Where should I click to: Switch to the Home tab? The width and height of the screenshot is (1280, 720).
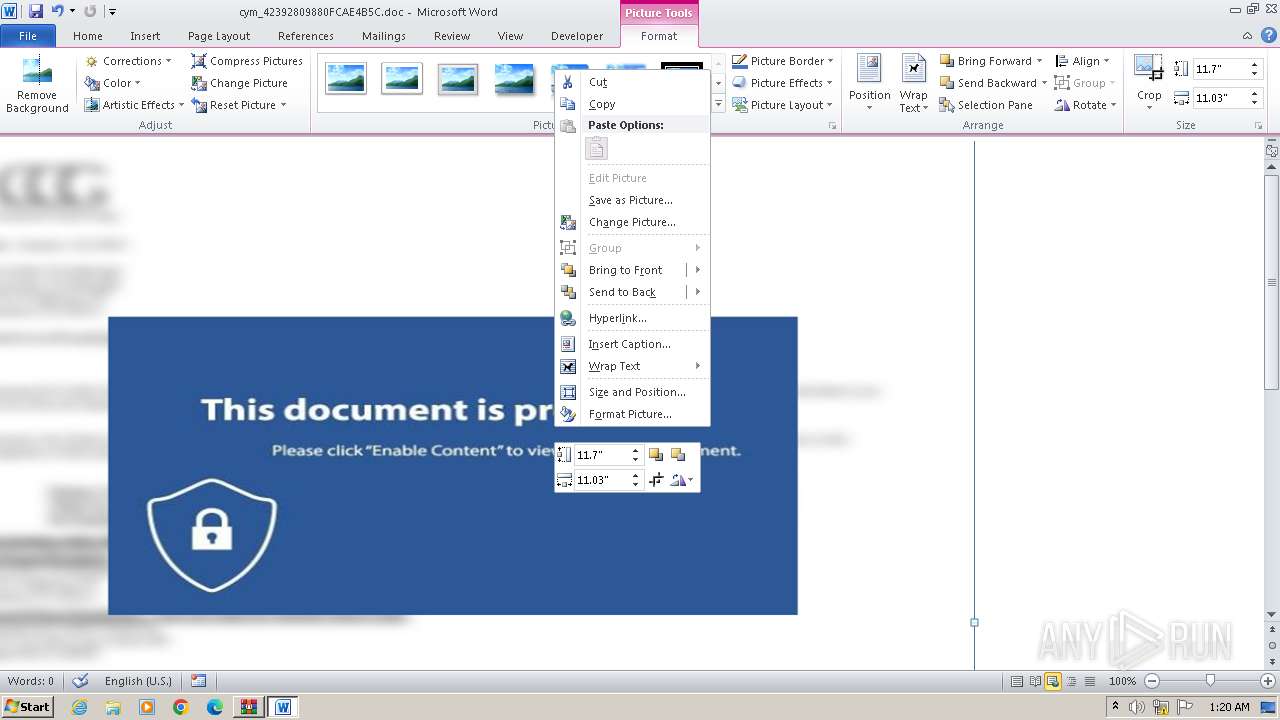pos(88,36)
